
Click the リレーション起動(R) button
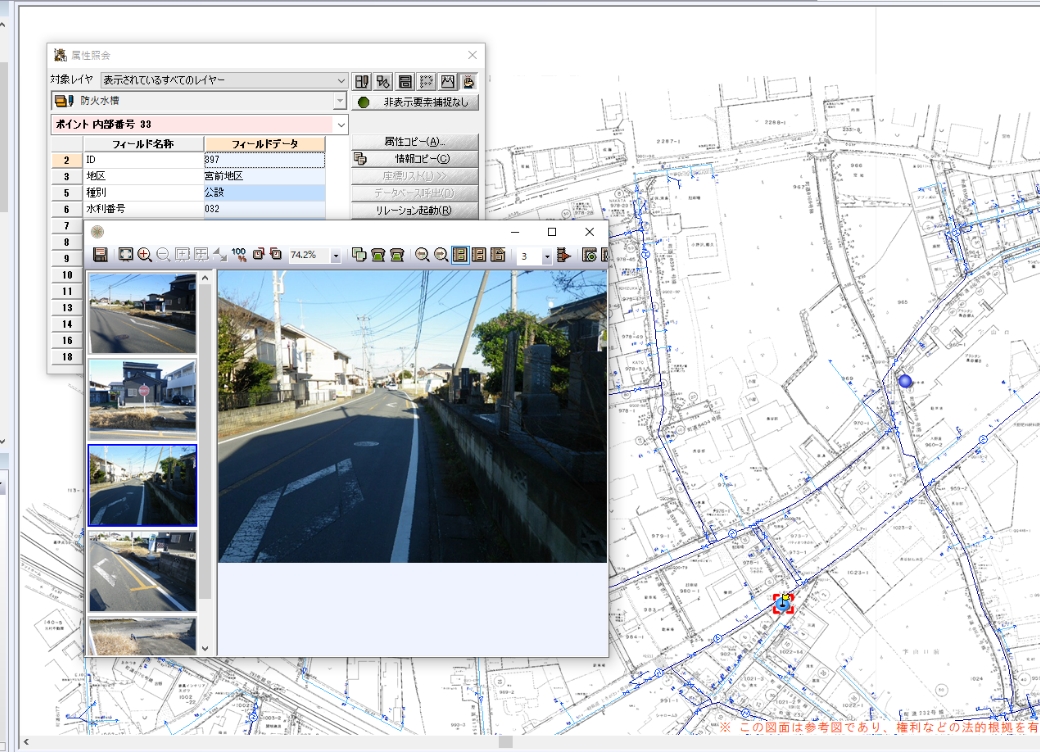415,210
